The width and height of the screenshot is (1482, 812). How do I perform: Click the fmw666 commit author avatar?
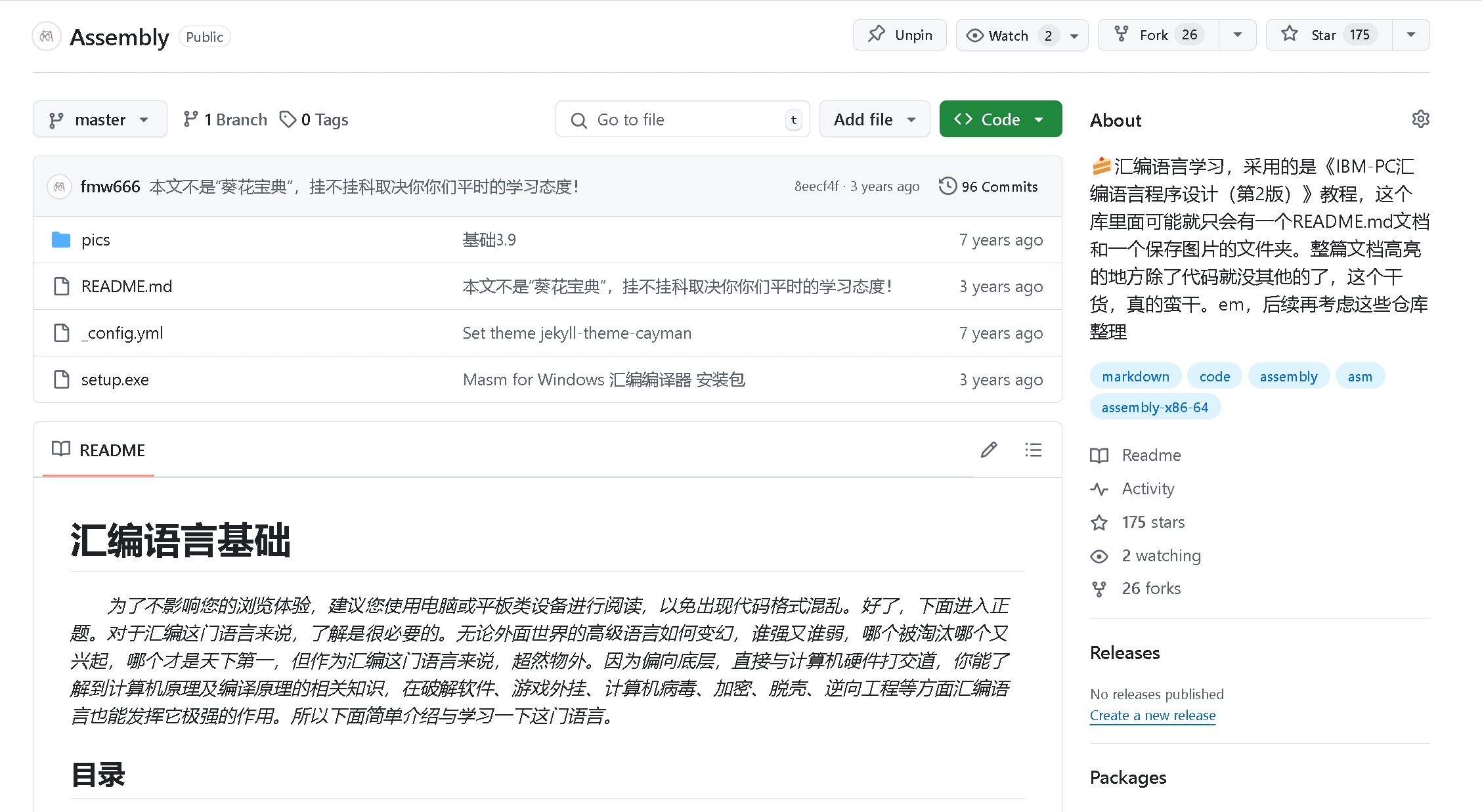pyautogui.click(x=59, y=186)
